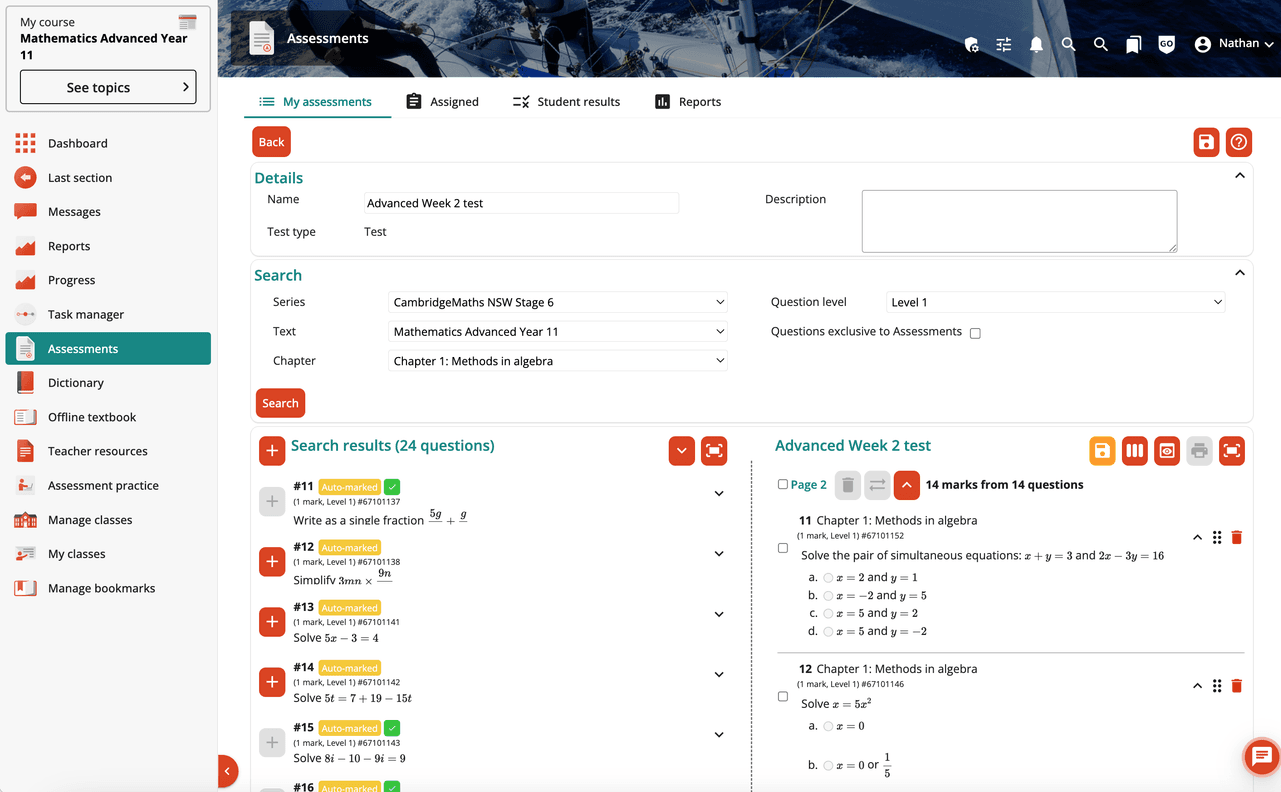Viewport: 1281px width, 792px height.
Task: Open the Reports tab
Action: coord(687,101)
